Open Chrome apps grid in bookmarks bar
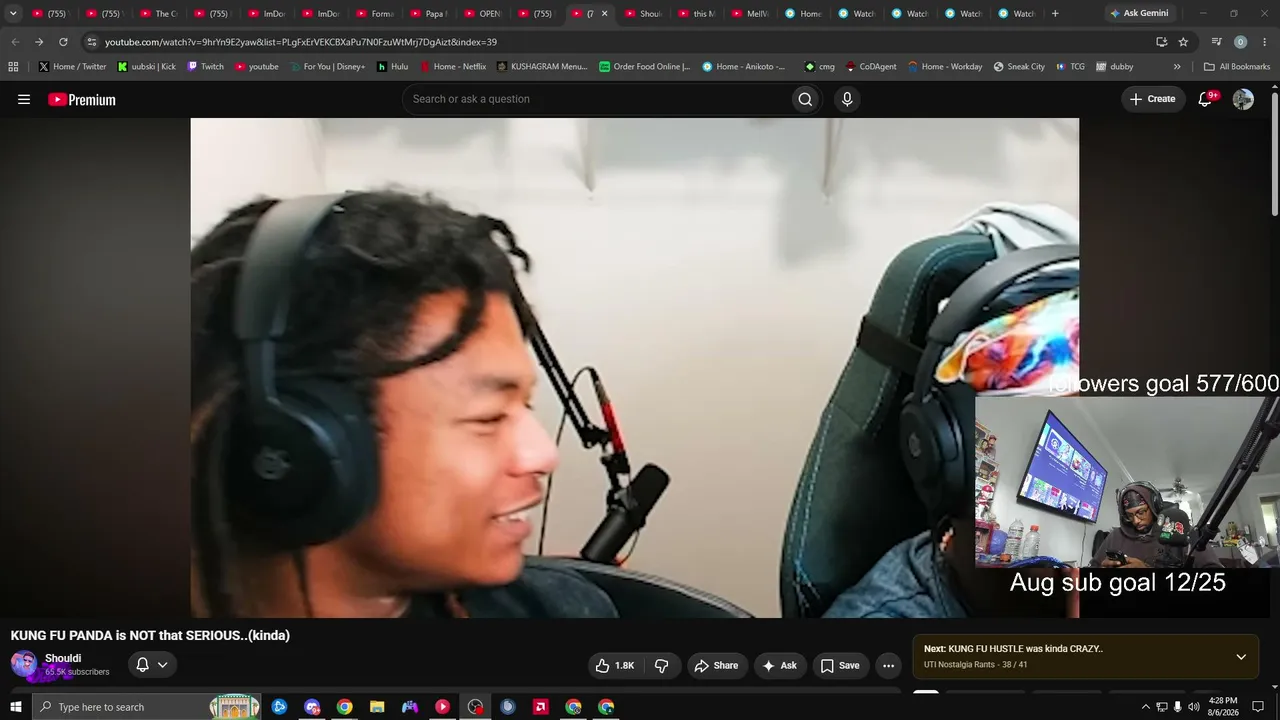1280x720 pixels. [x=13, y=67]
